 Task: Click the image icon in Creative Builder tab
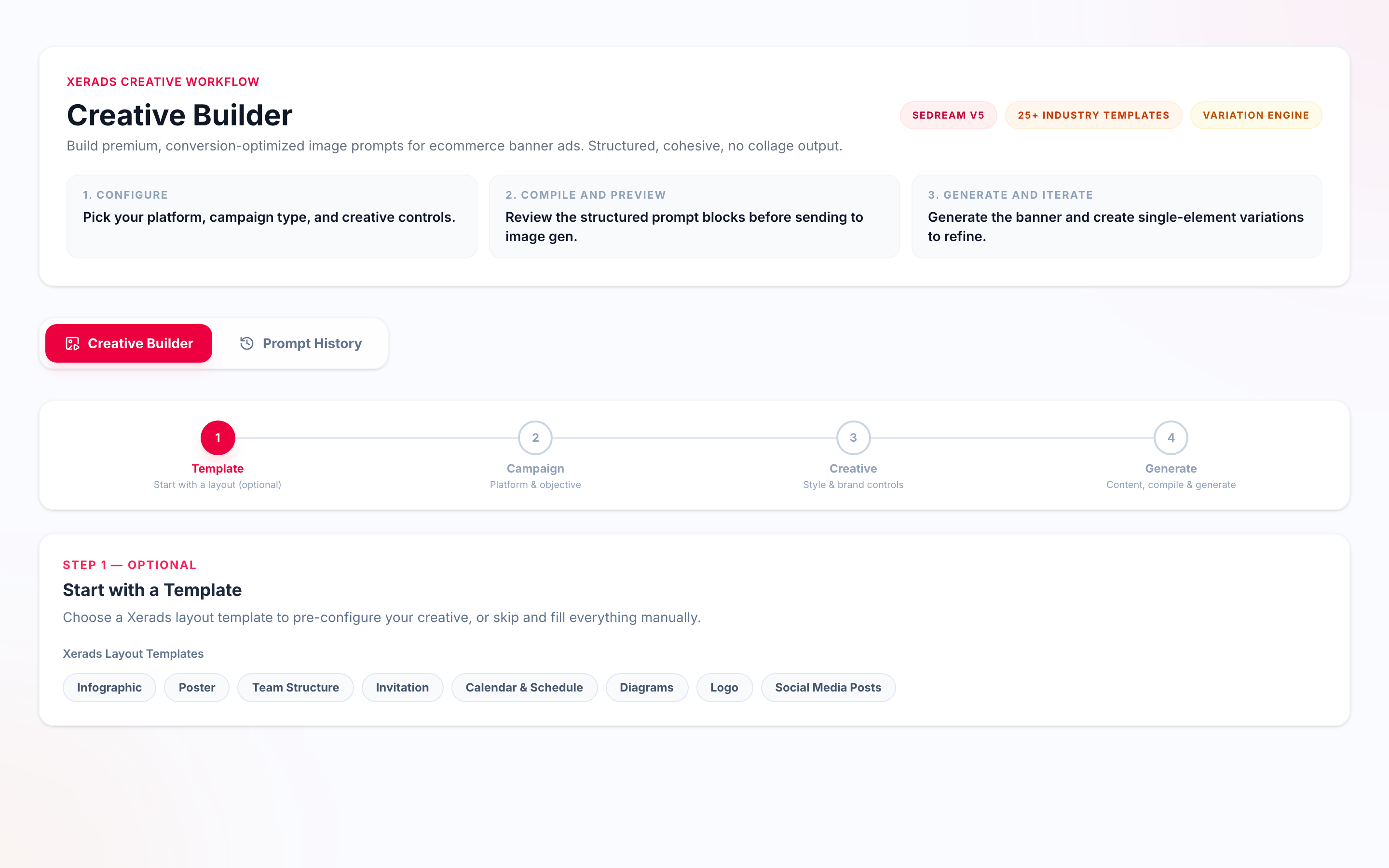[72, 343]
